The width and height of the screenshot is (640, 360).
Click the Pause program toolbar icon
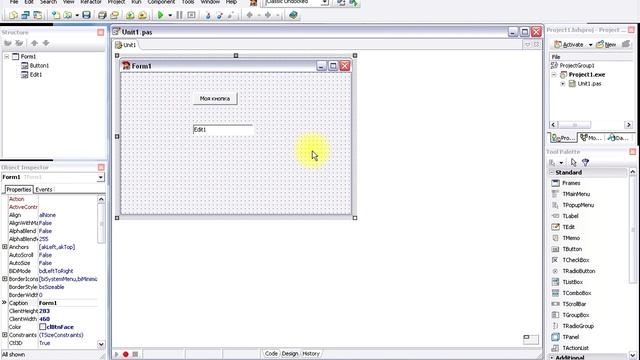[x=179, y=16]
